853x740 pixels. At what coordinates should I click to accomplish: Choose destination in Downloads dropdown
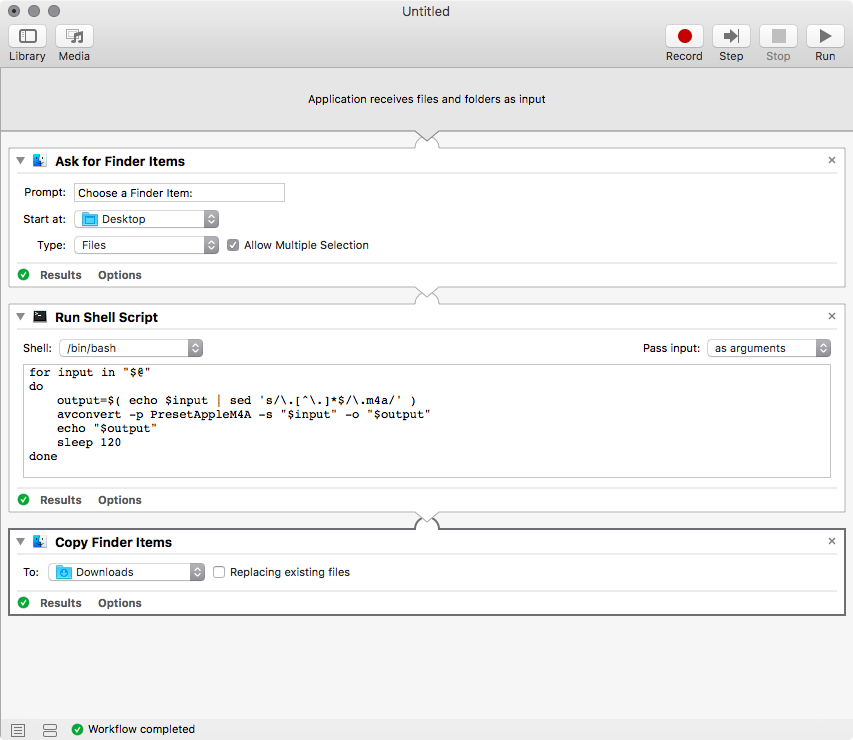click(x=127, y=572)
